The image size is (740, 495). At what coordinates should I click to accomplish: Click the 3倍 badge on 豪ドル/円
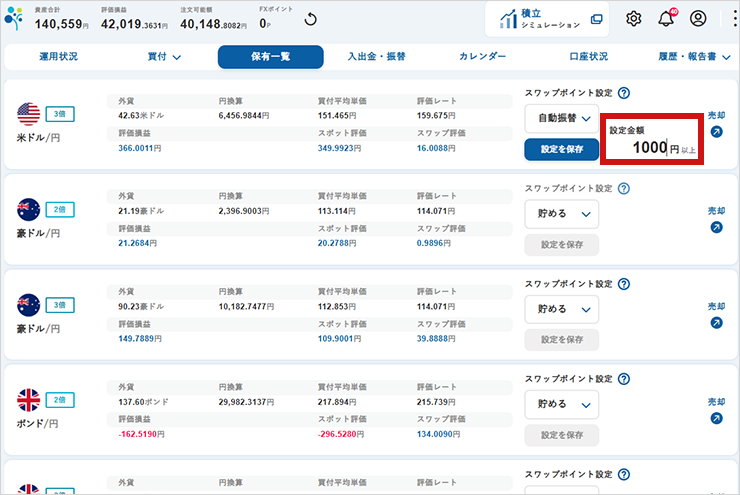[60, 305]
